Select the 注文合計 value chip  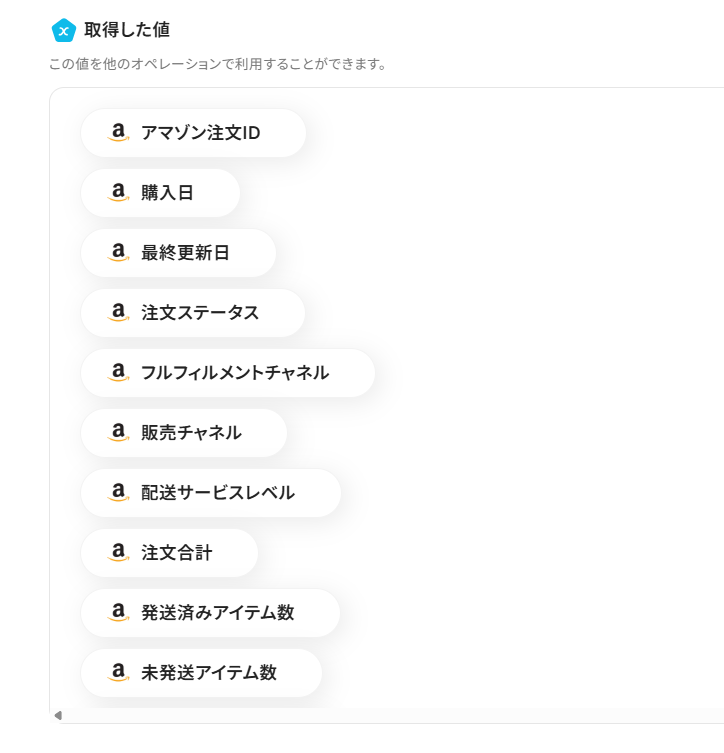(x=176, y=553)
